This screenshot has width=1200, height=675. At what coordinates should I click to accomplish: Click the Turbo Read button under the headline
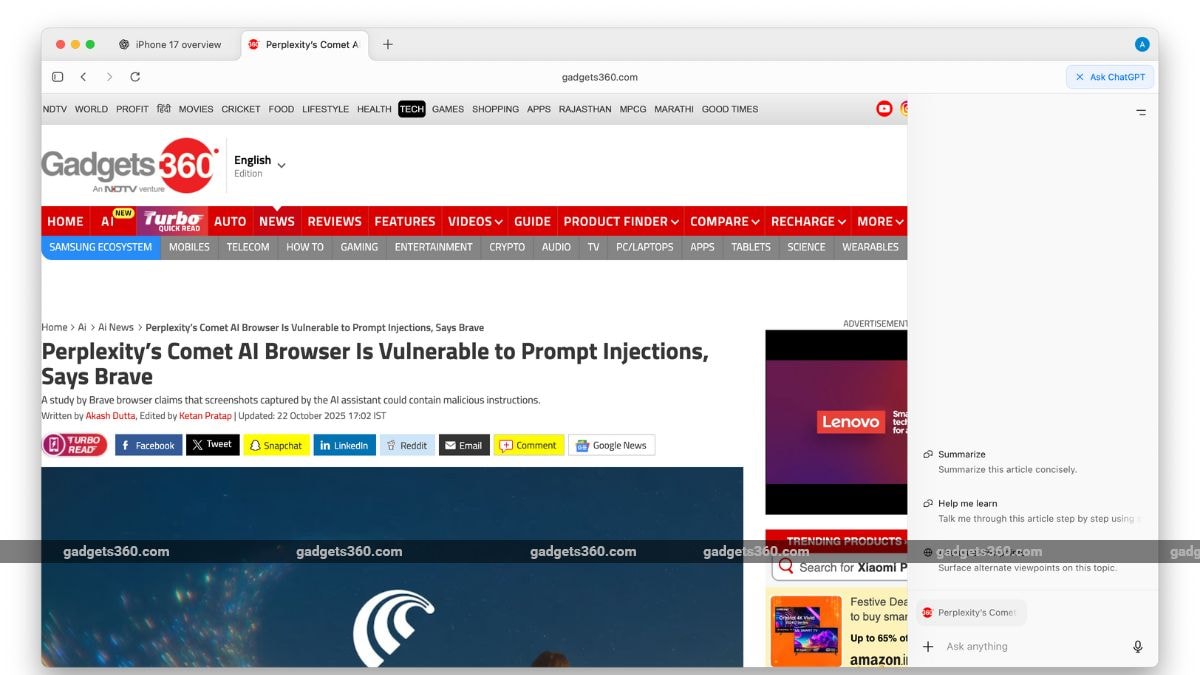point(74,445)
